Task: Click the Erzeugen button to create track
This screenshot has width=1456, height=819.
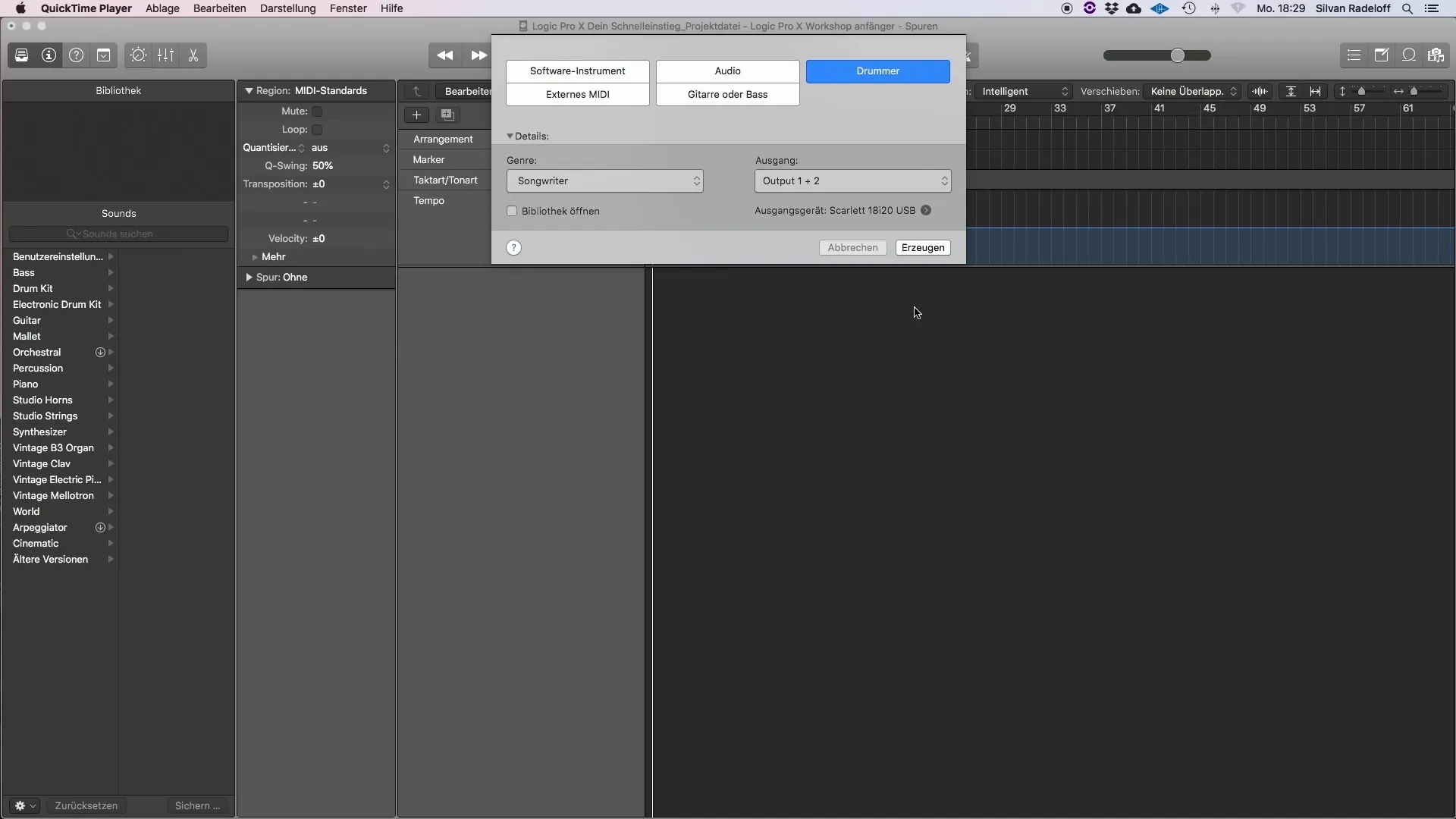Action: click(x=922, y=247)
